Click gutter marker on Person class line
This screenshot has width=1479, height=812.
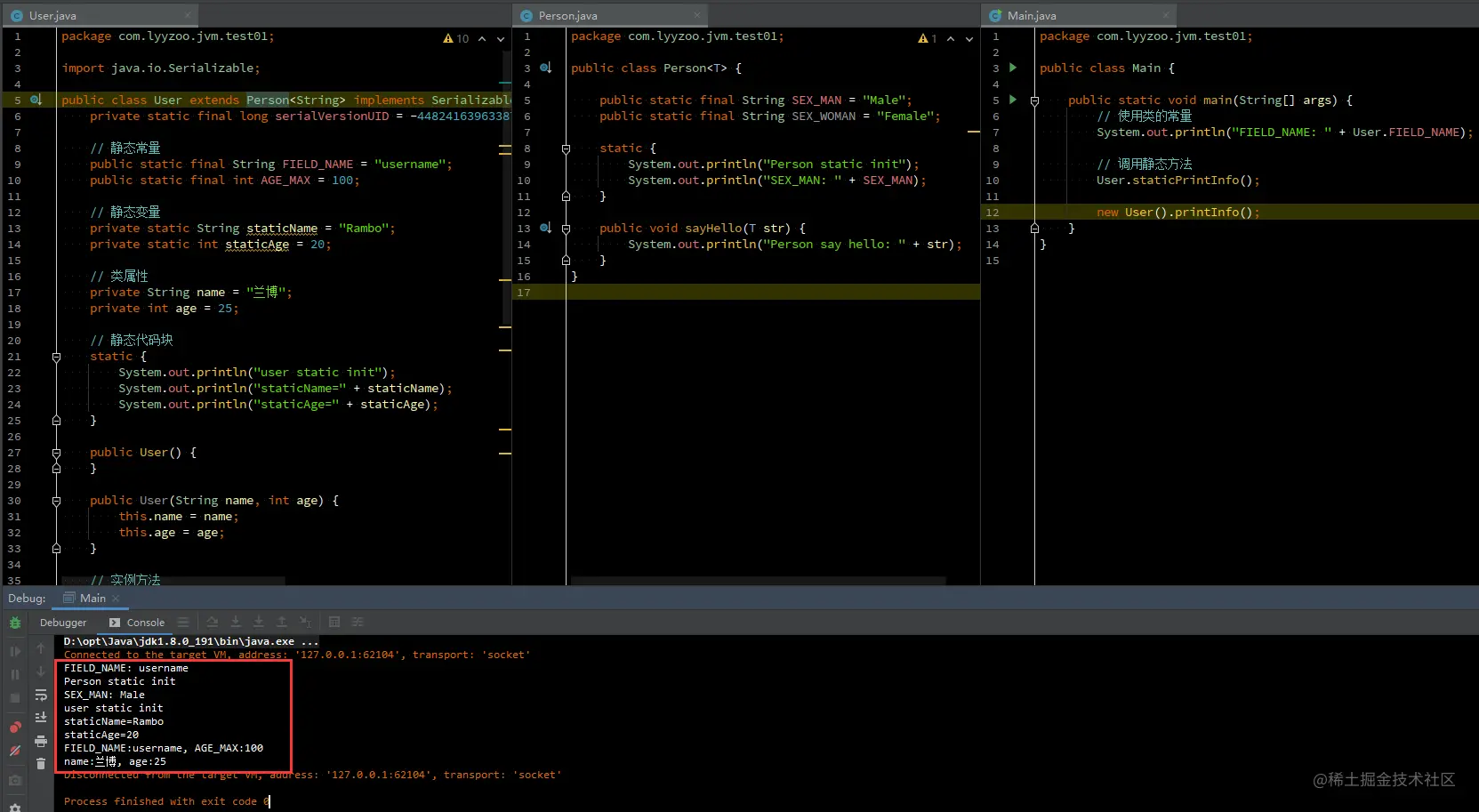[545, 68]
